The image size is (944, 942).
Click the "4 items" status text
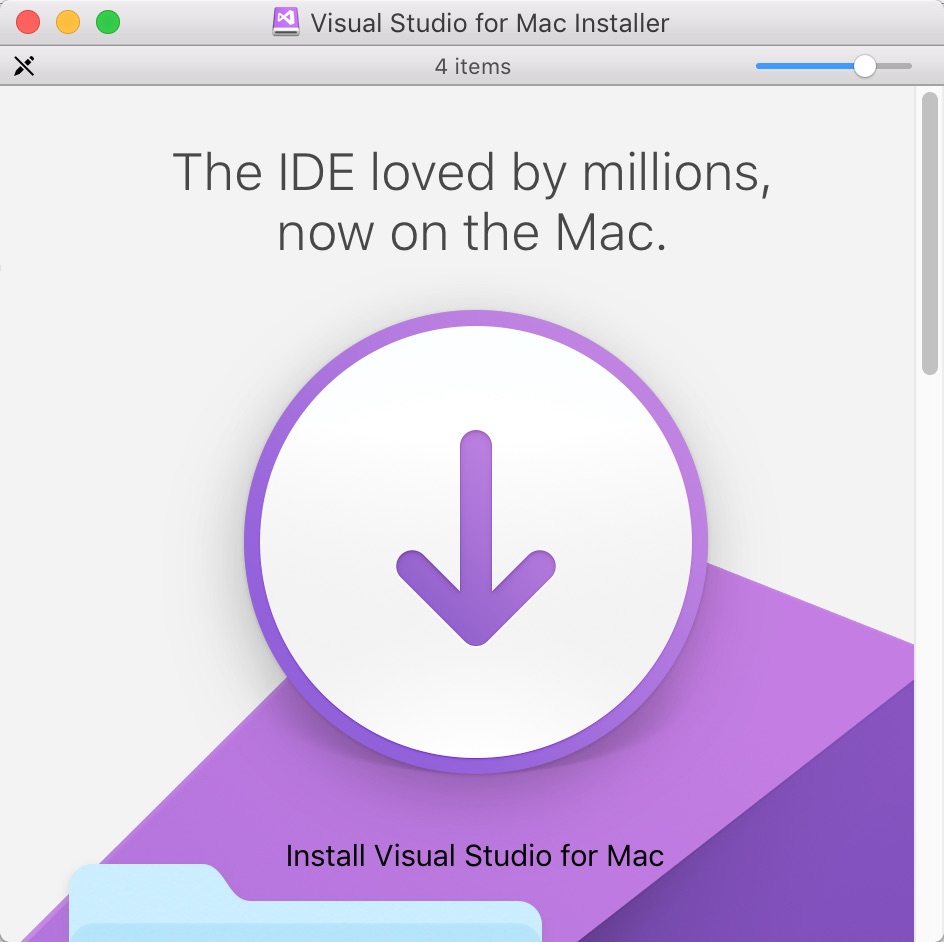(x=472, y=67)
